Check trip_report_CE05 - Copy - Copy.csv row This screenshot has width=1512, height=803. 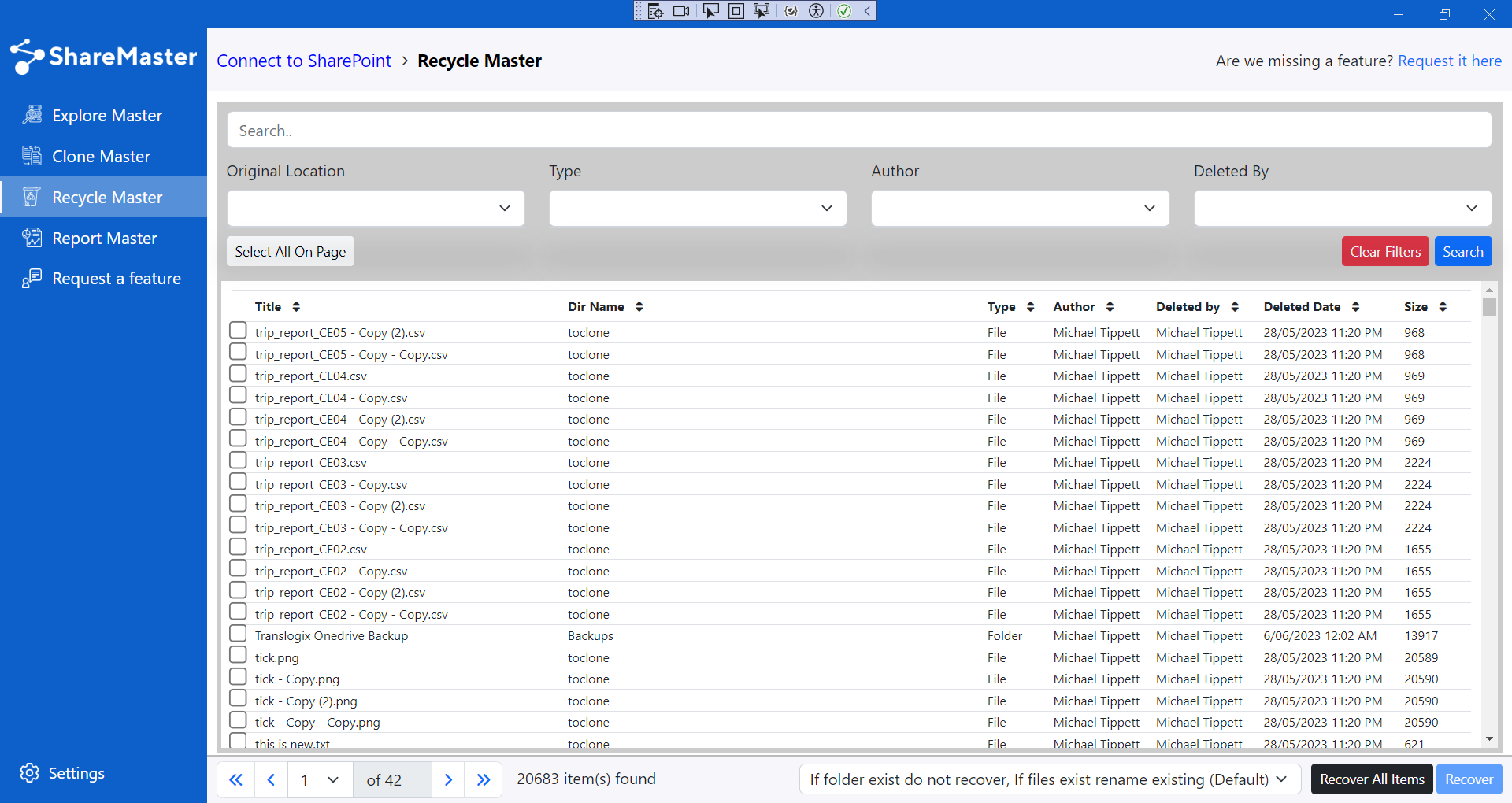tap(238, 352)
